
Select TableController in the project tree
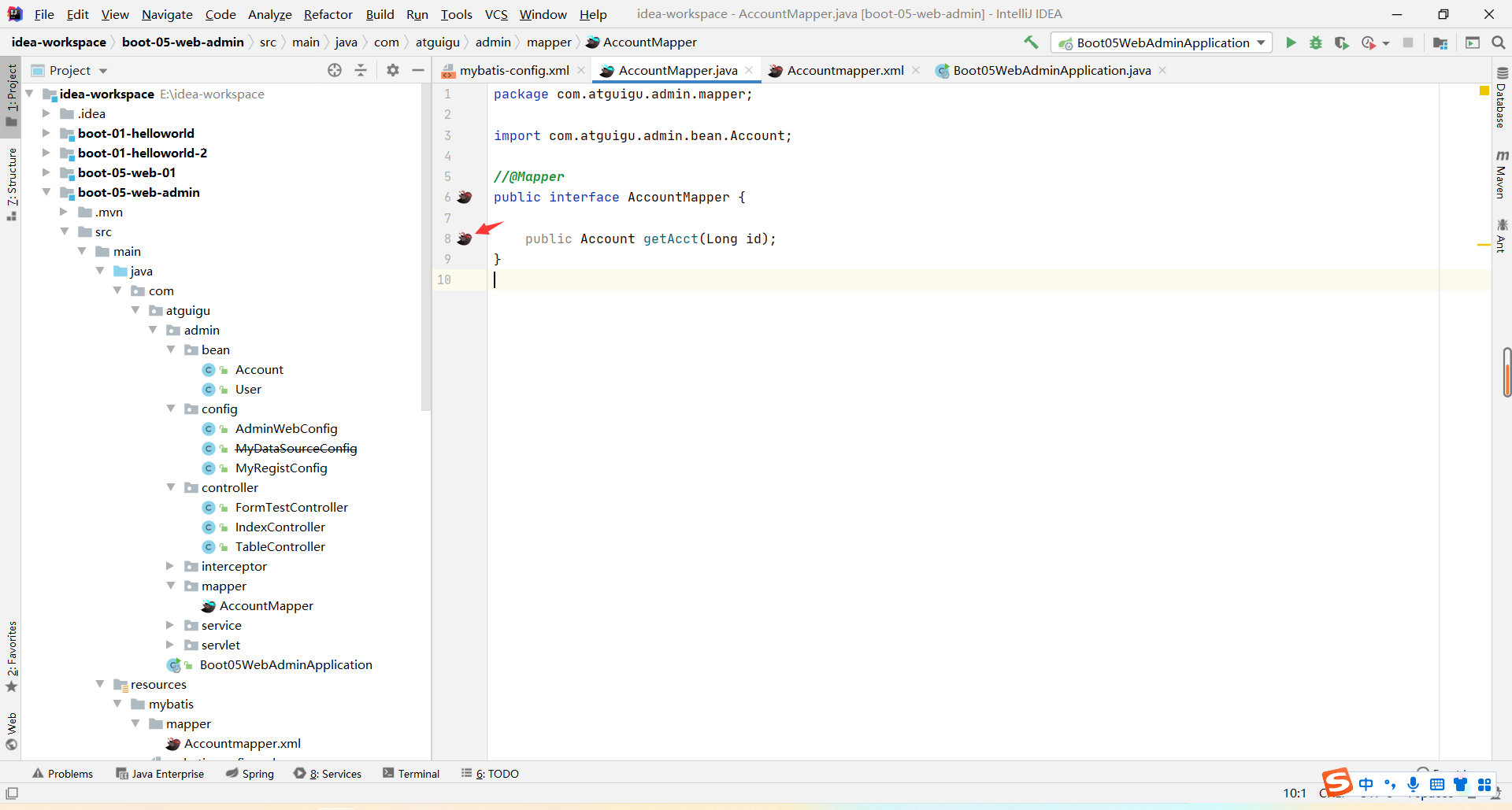pyautogui.click(x=280, y=546)
